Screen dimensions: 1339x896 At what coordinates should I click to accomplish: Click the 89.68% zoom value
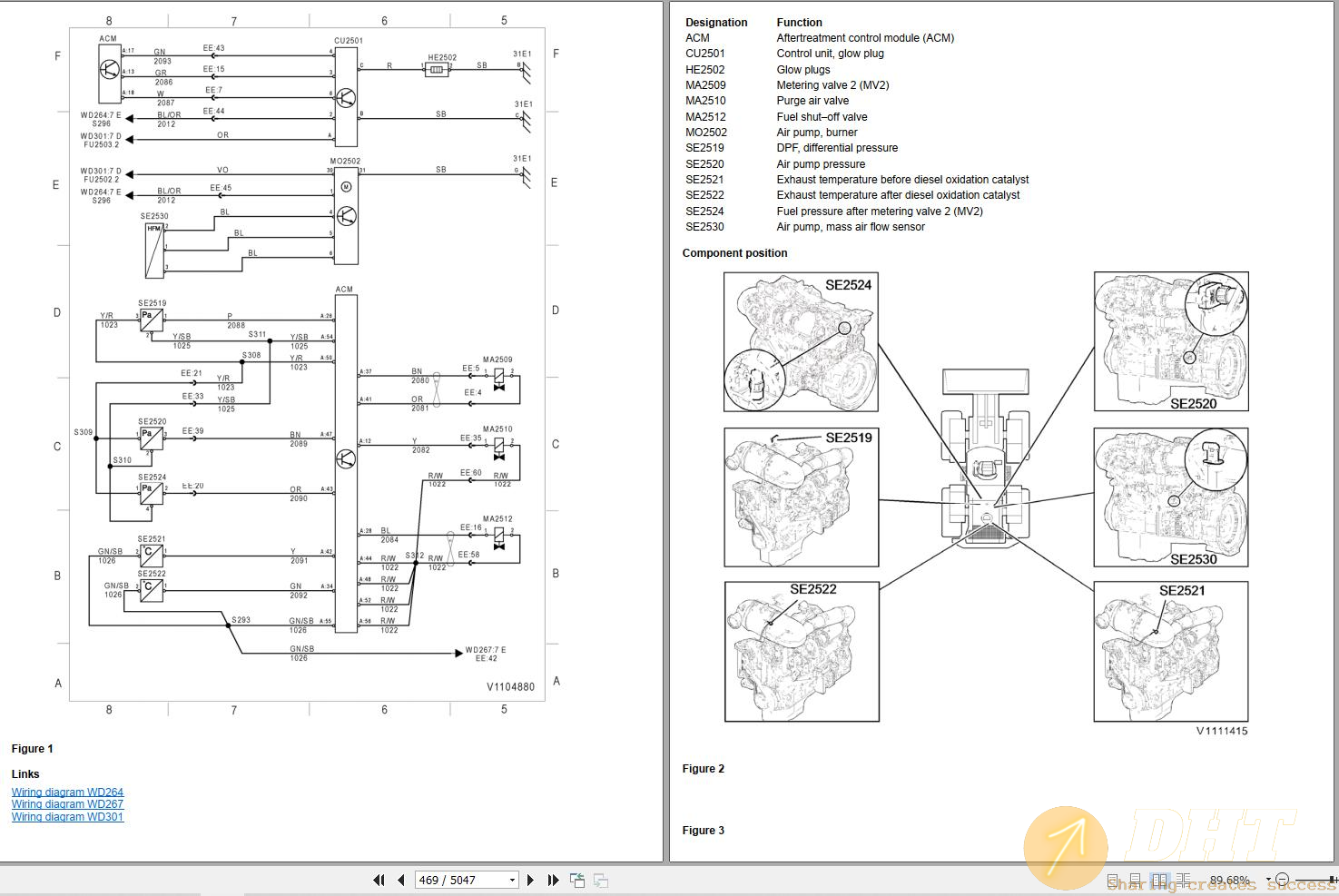1229,880
